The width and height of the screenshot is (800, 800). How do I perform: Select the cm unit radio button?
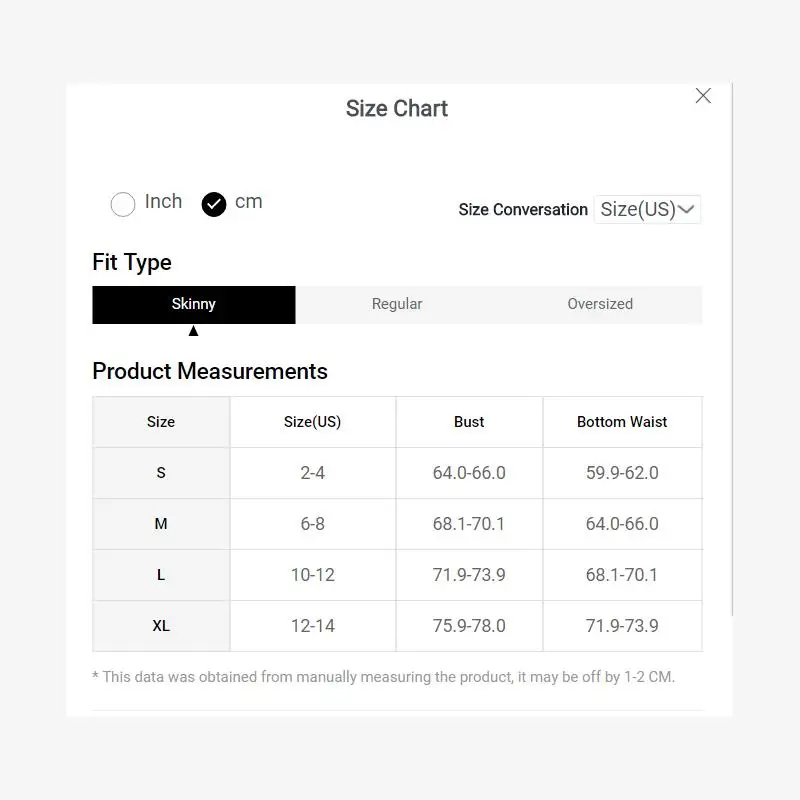click(x=214, y=204)
